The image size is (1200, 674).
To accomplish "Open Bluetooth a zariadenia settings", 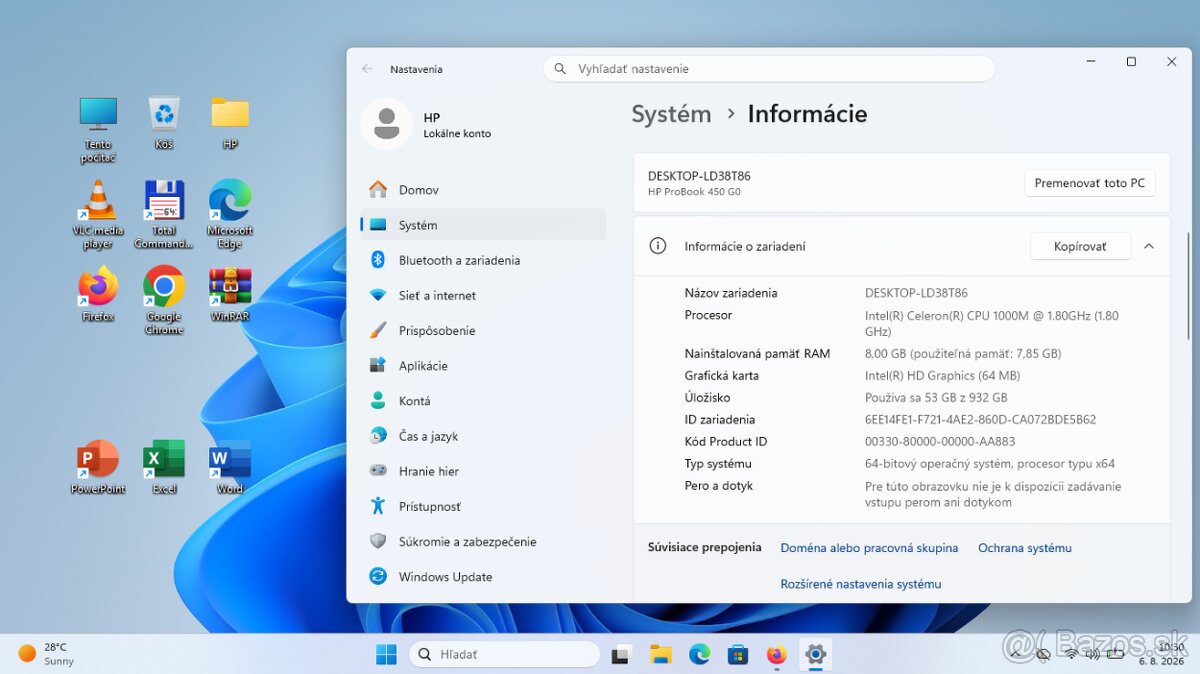I will 483,260.
